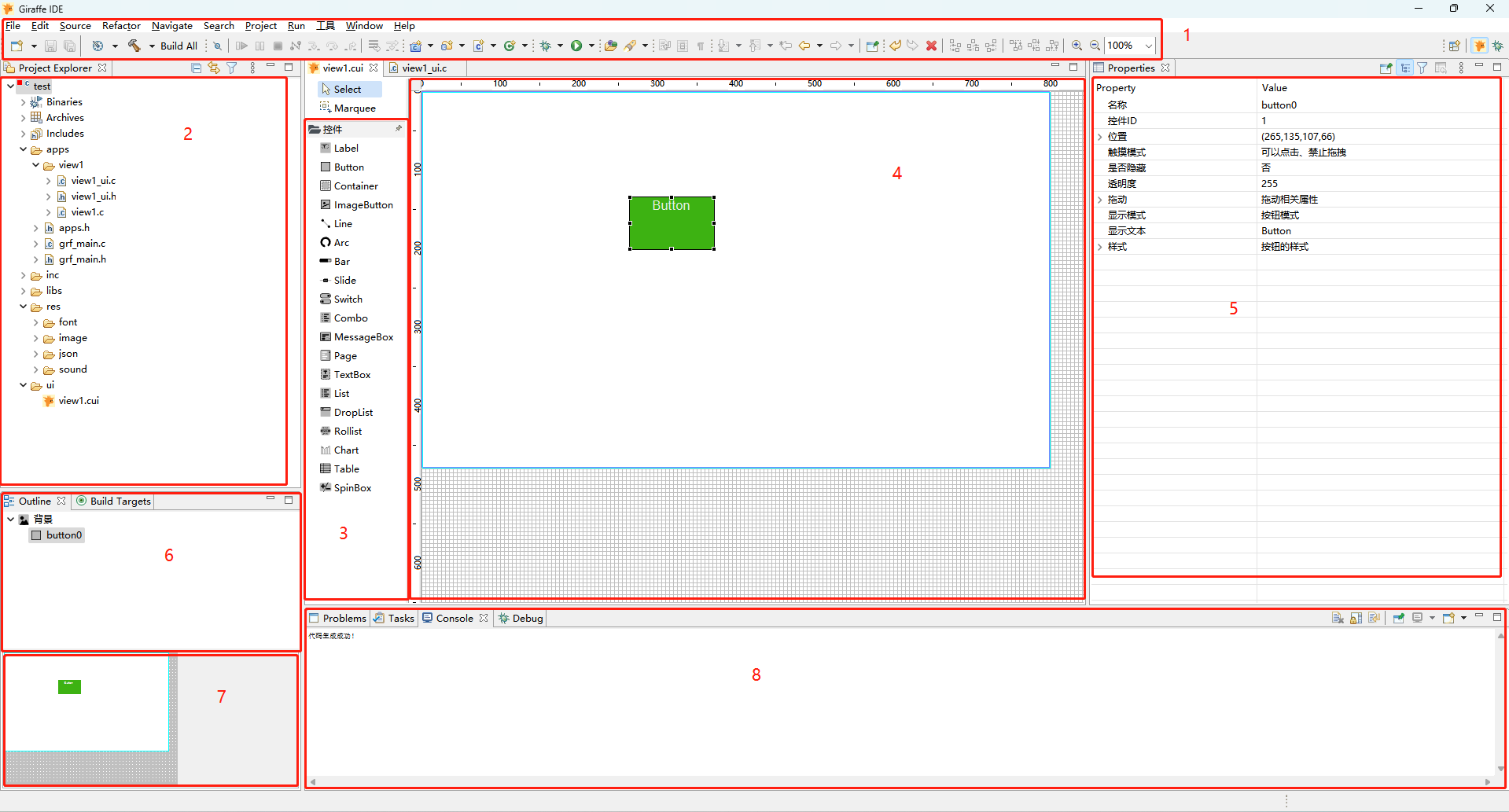Switch to the view1_ui.c editor tab
The image size is (1509, 812).
coord(425,68)
